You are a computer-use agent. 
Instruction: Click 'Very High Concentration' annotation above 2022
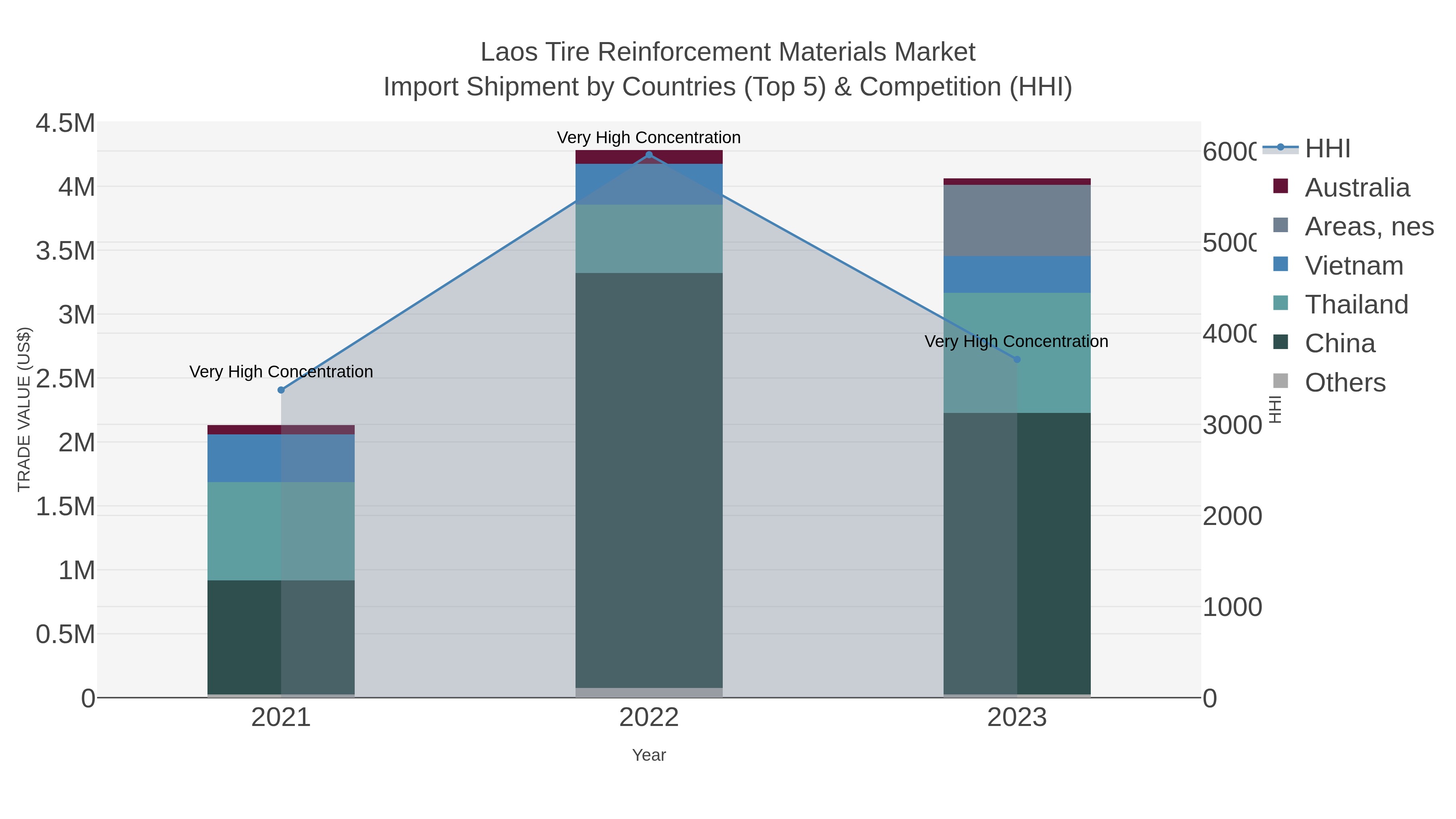tap(649, 138)
